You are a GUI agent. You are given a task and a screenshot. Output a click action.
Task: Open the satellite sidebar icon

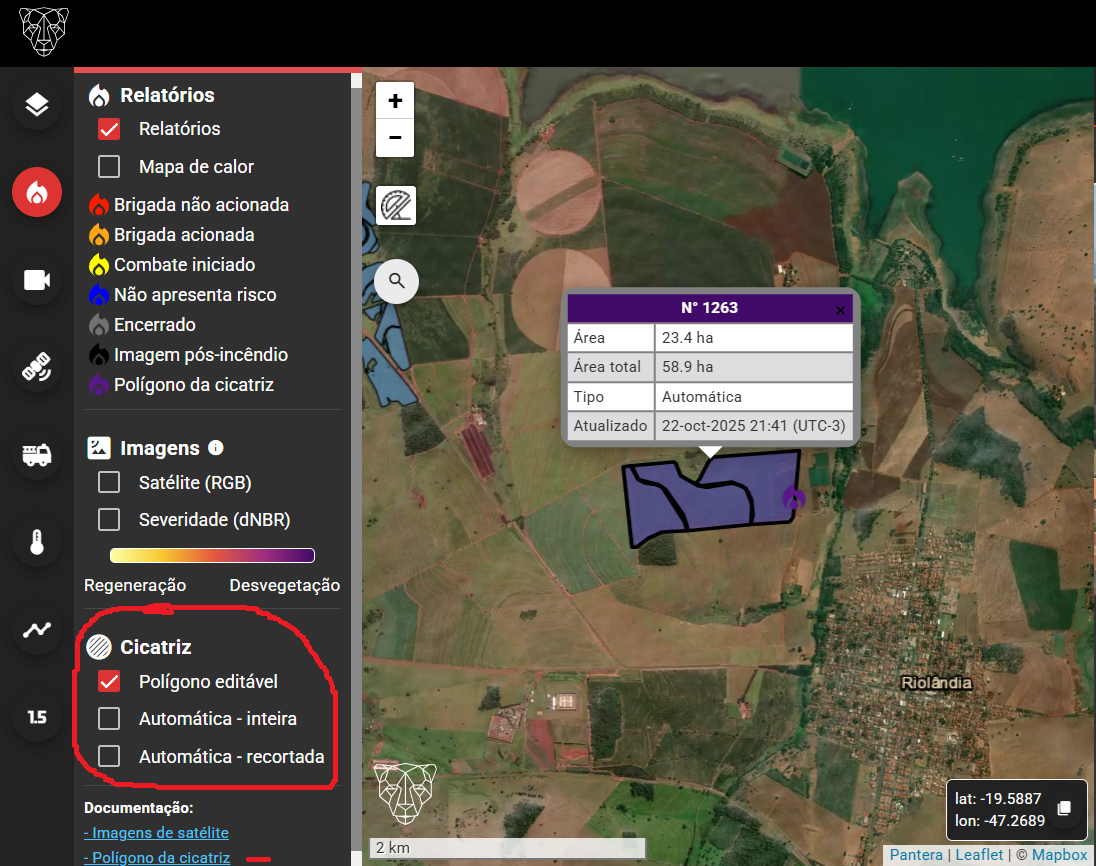[x=37, y=367]
